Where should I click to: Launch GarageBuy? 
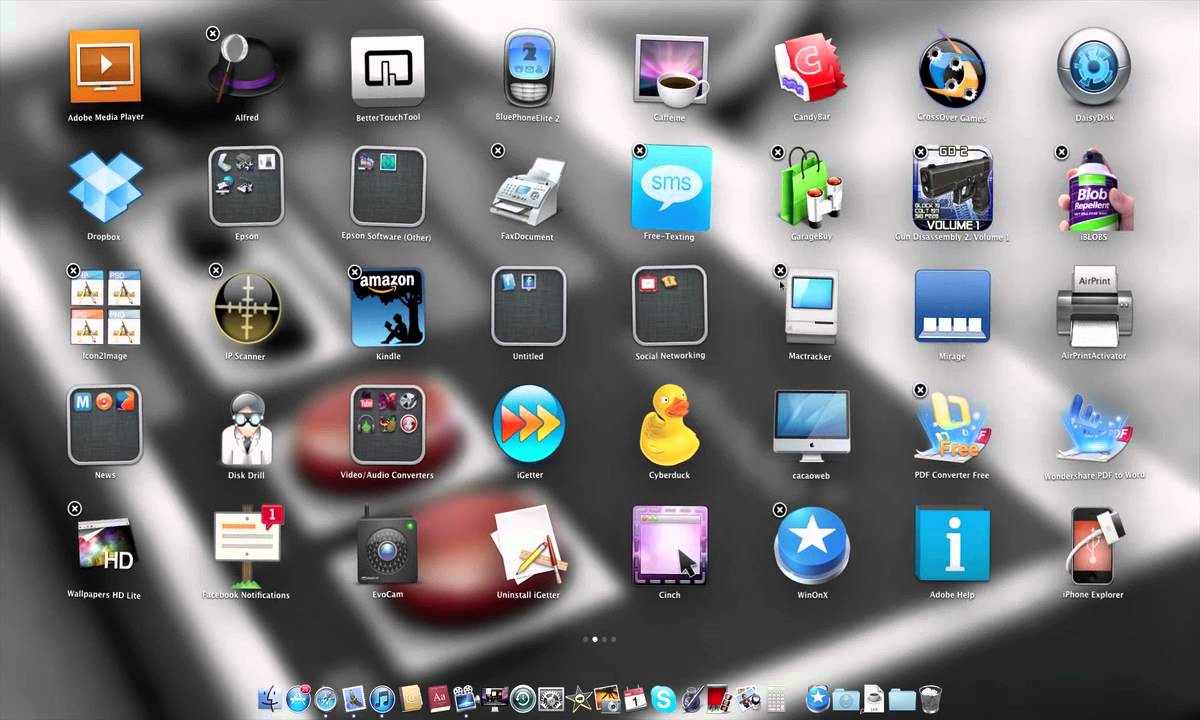813,188
